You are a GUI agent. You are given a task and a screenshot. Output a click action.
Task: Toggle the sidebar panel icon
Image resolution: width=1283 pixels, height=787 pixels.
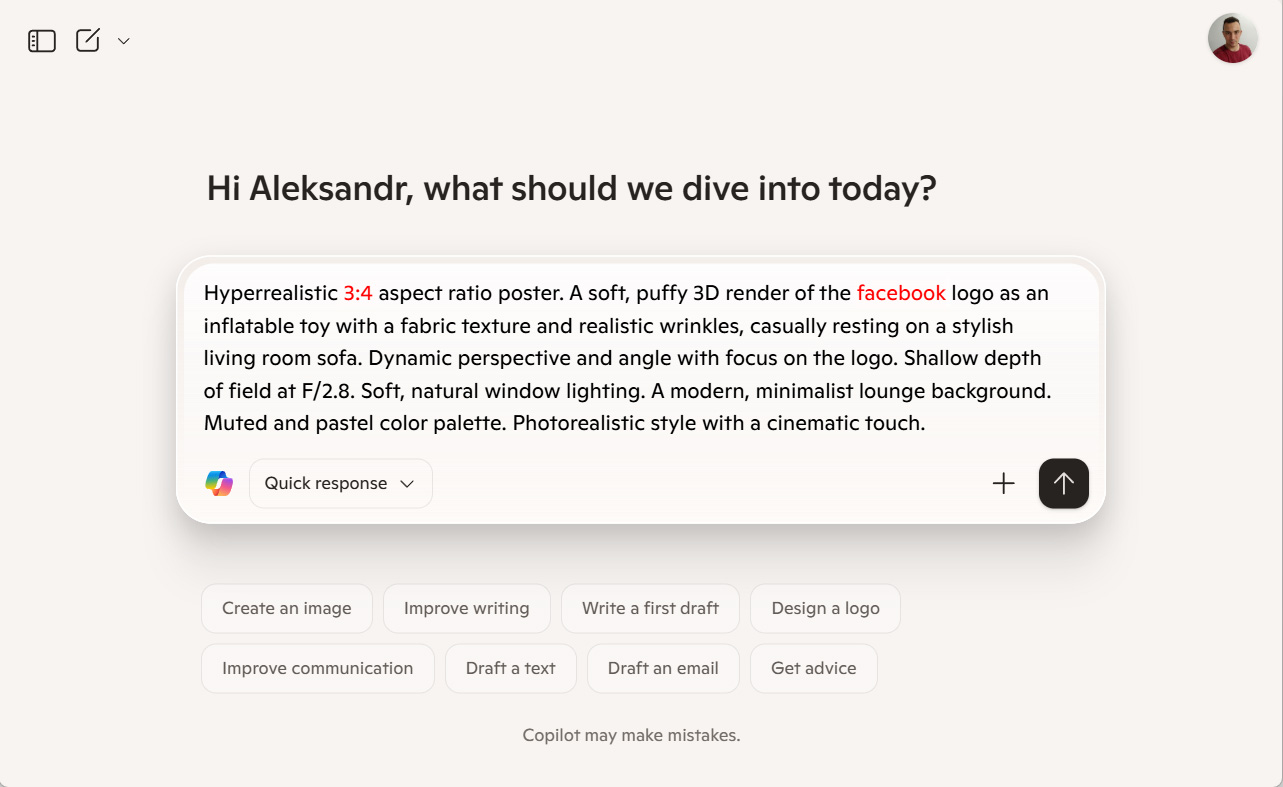coord(42,41)
